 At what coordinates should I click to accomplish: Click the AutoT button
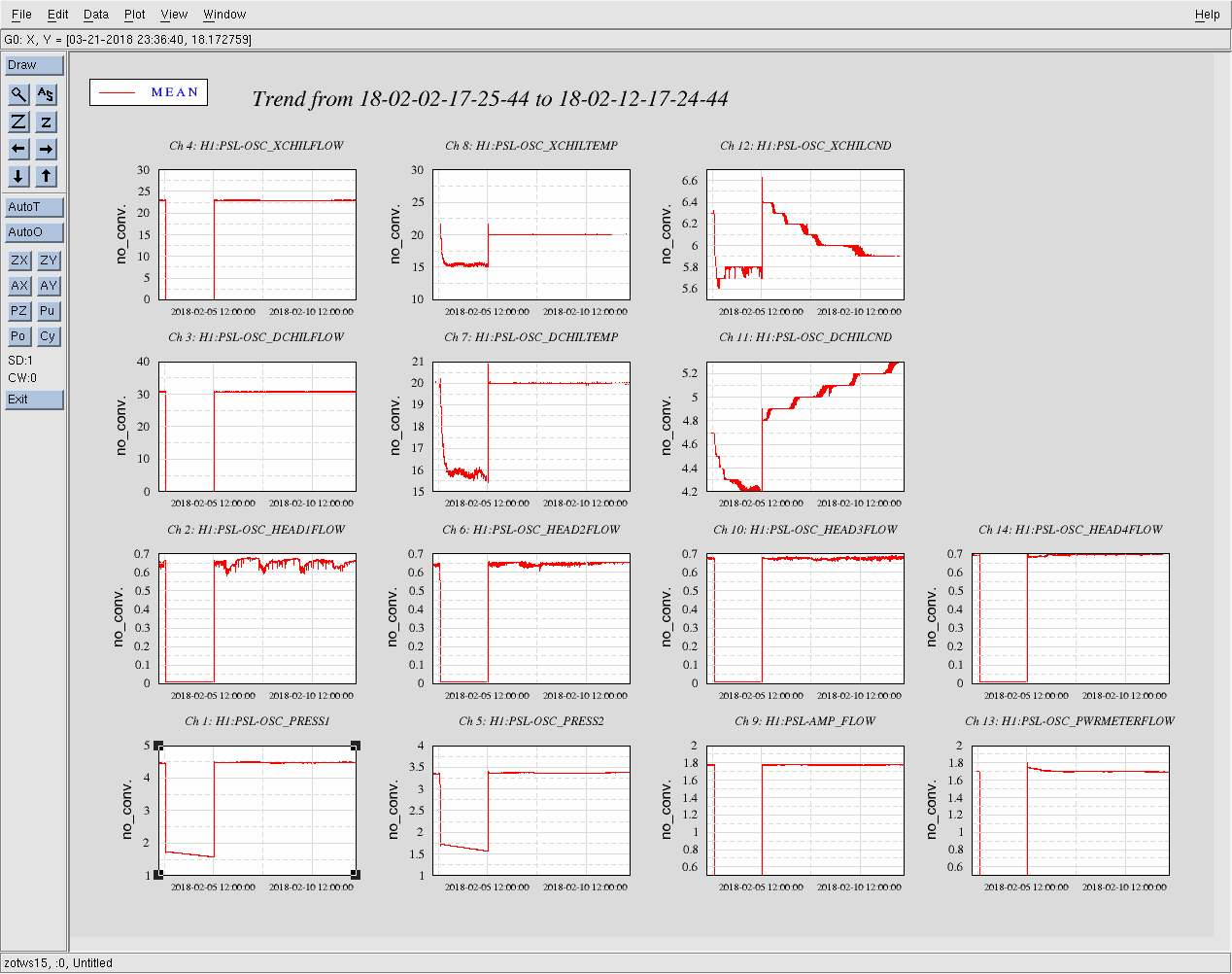pos(34,207)
